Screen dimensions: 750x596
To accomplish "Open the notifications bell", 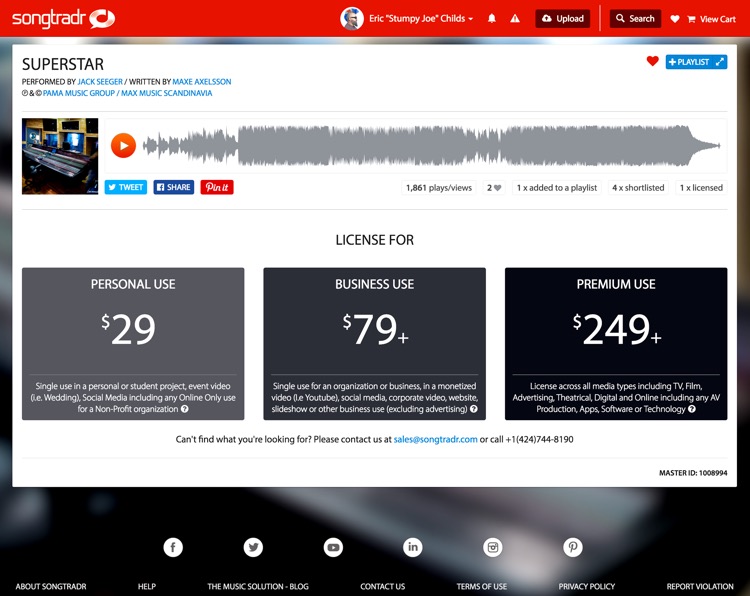I will (492, 19).
